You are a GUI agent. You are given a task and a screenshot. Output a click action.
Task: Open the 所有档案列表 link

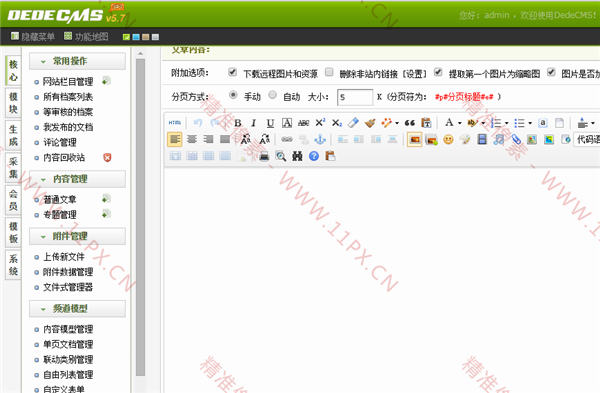68,97
